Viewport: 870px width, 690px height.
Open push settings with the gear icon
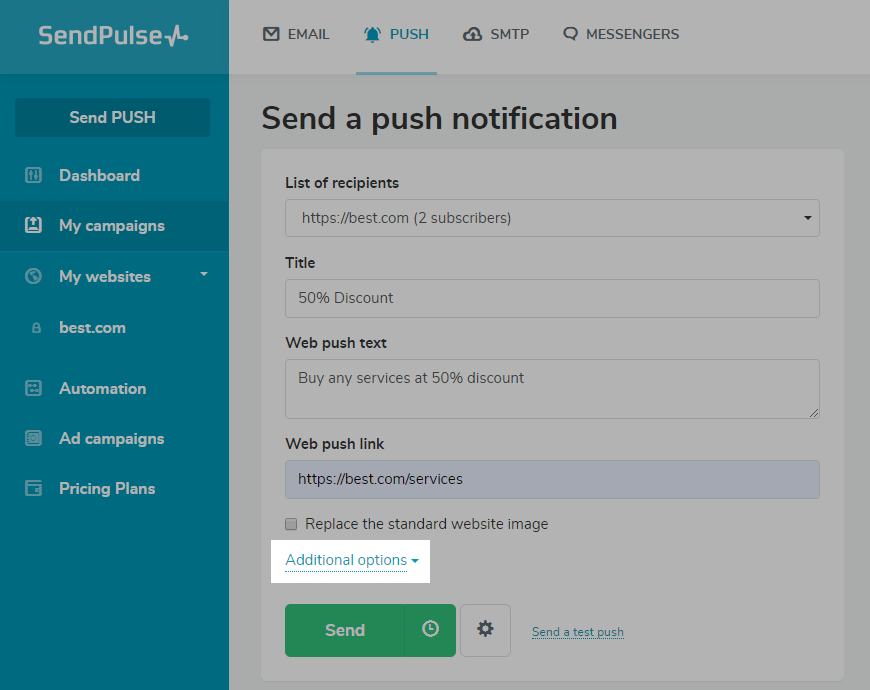tap(485, 630)
